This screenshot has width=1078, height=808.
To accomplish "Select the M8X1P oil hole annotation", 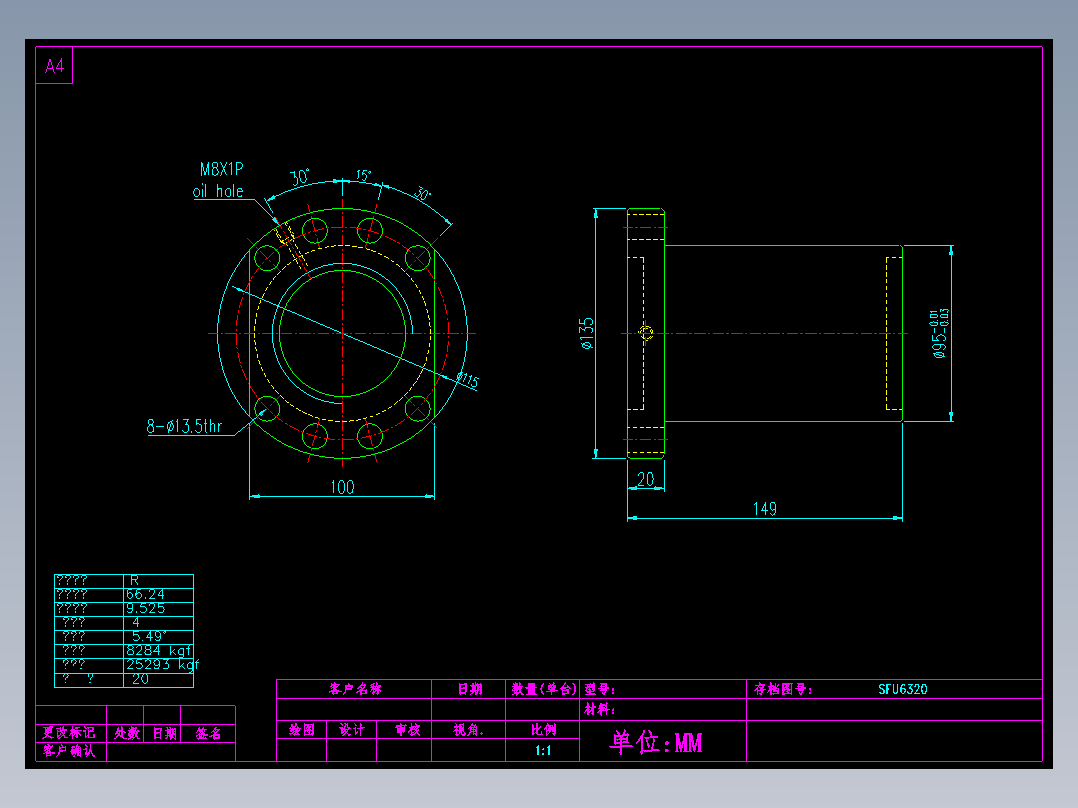I will 219,180.
